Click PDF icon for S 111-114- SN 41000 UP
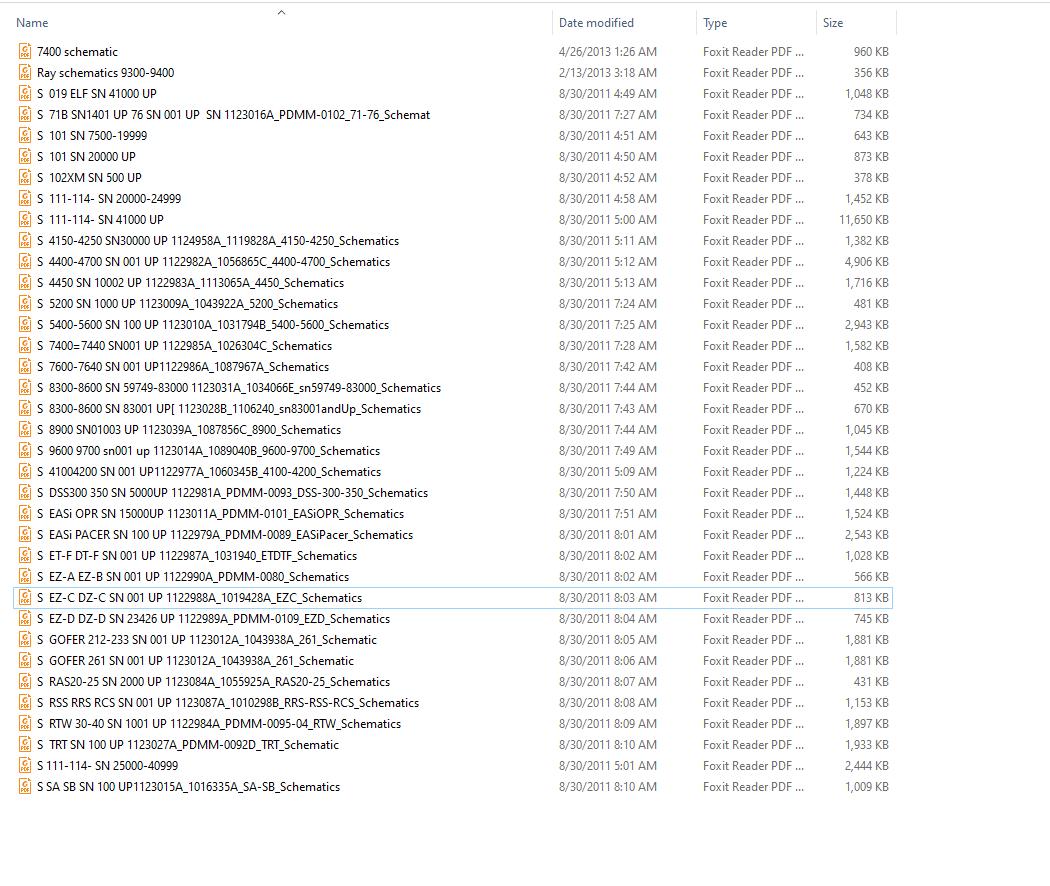Viewport: 1050px width, 886px height. click(x=25, y=220)
